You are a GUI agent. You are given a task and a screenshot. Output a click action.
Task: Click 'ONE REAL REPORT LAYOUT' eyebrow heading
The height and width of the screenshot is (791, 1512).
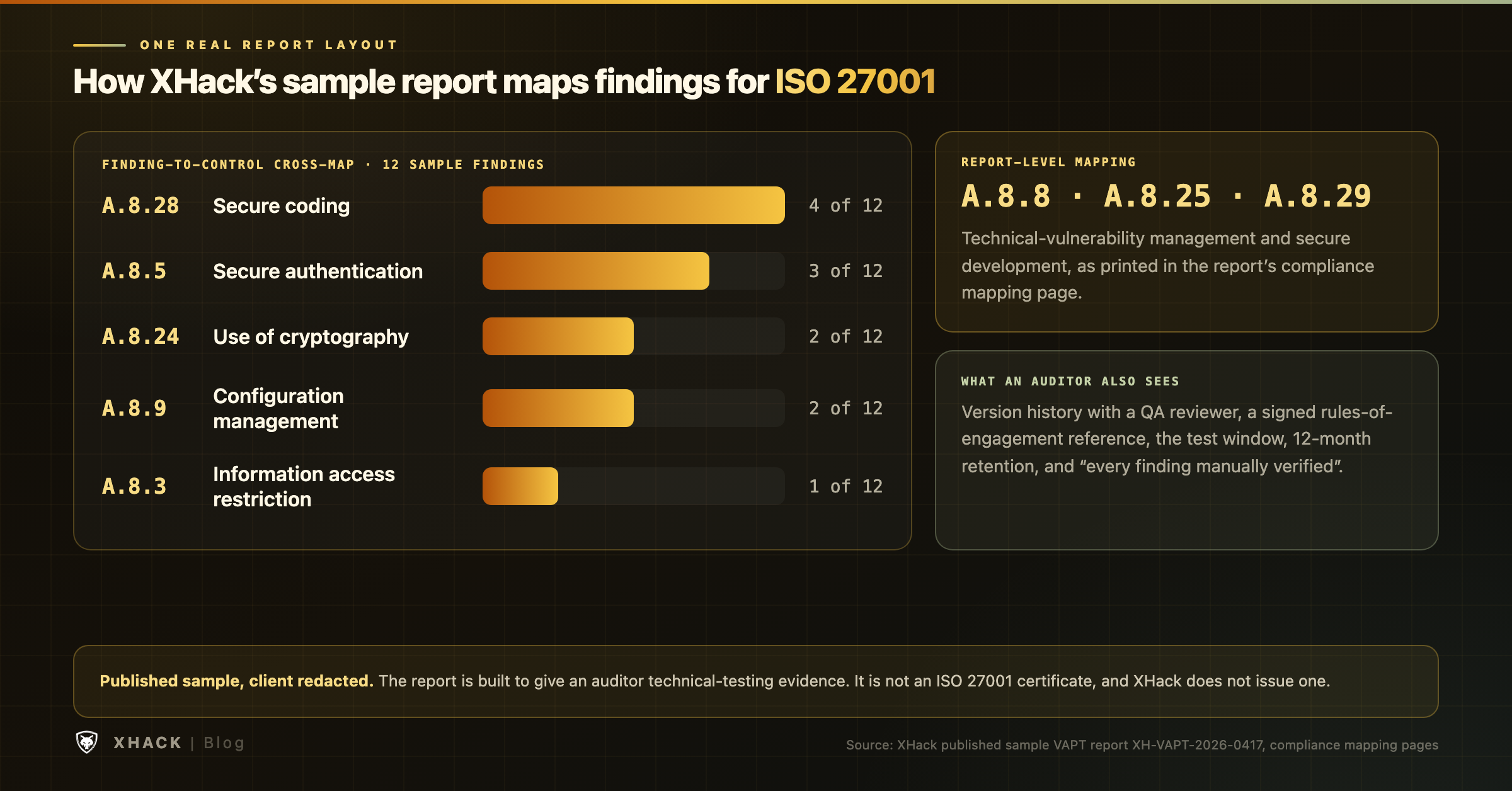point(268,45)
